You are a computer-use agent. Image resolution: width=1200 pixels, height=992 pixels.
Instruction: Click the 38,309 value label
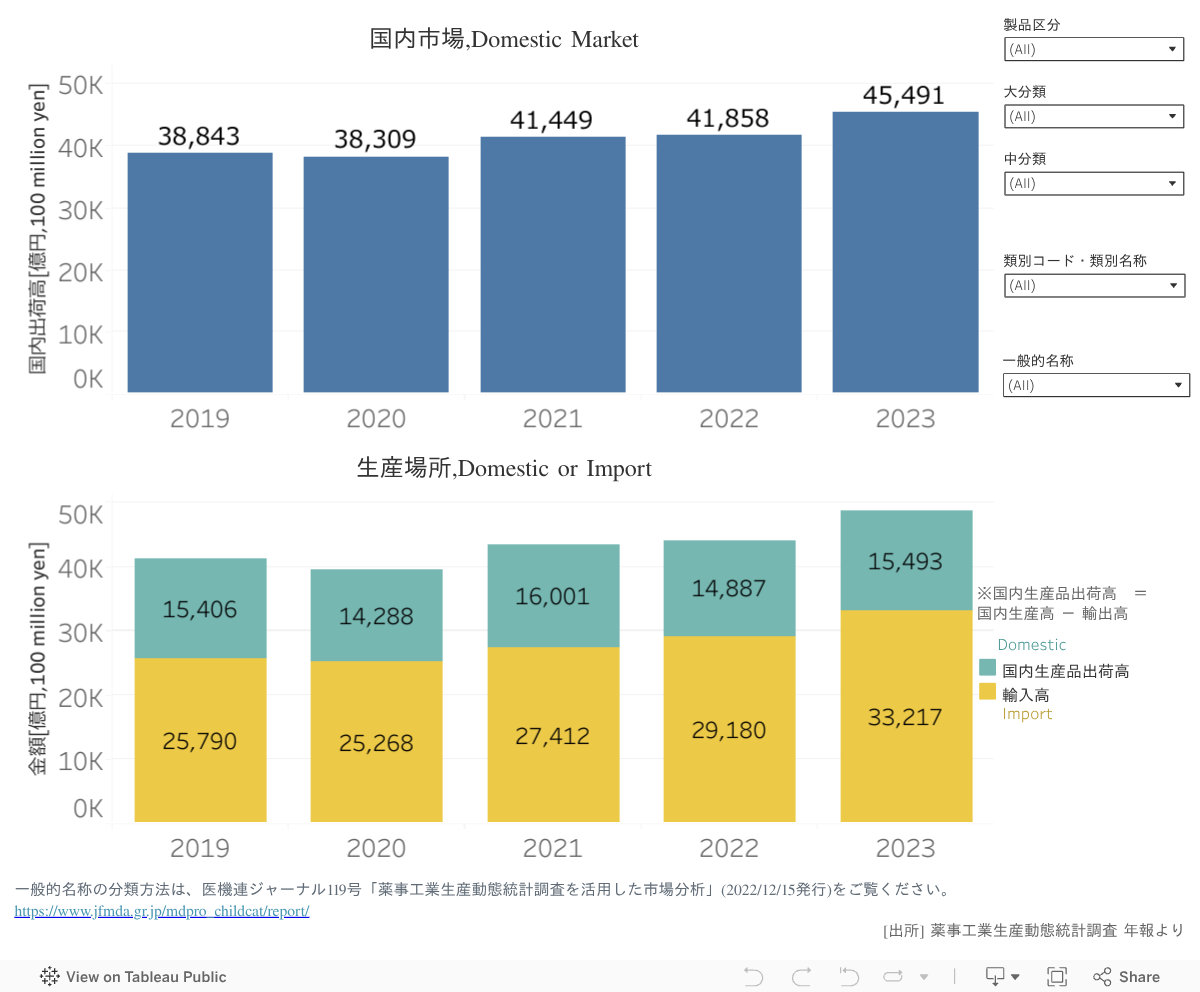tap(376, 140)
